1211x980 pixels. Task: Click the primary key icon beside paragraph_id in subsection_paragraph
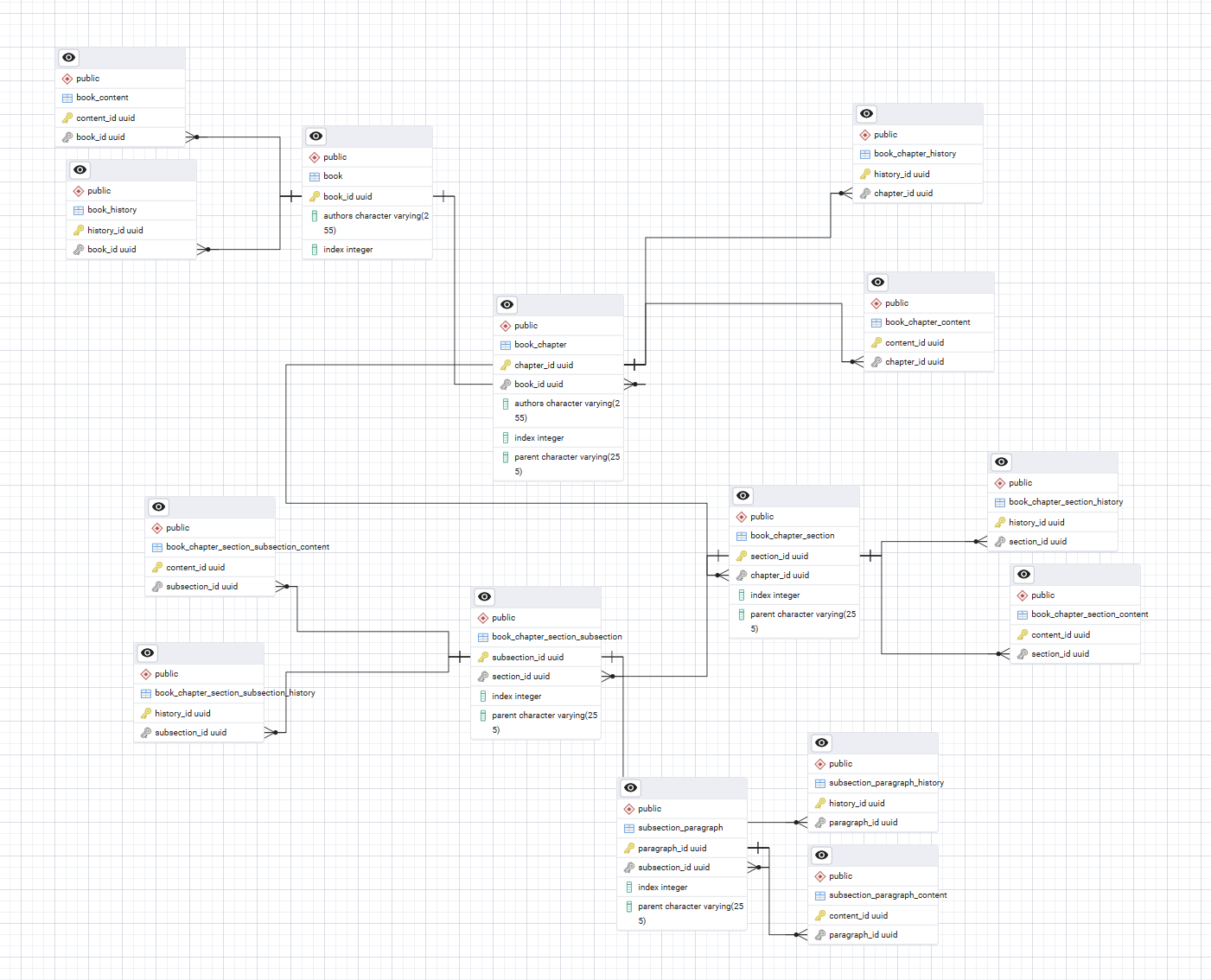(629, 849)
